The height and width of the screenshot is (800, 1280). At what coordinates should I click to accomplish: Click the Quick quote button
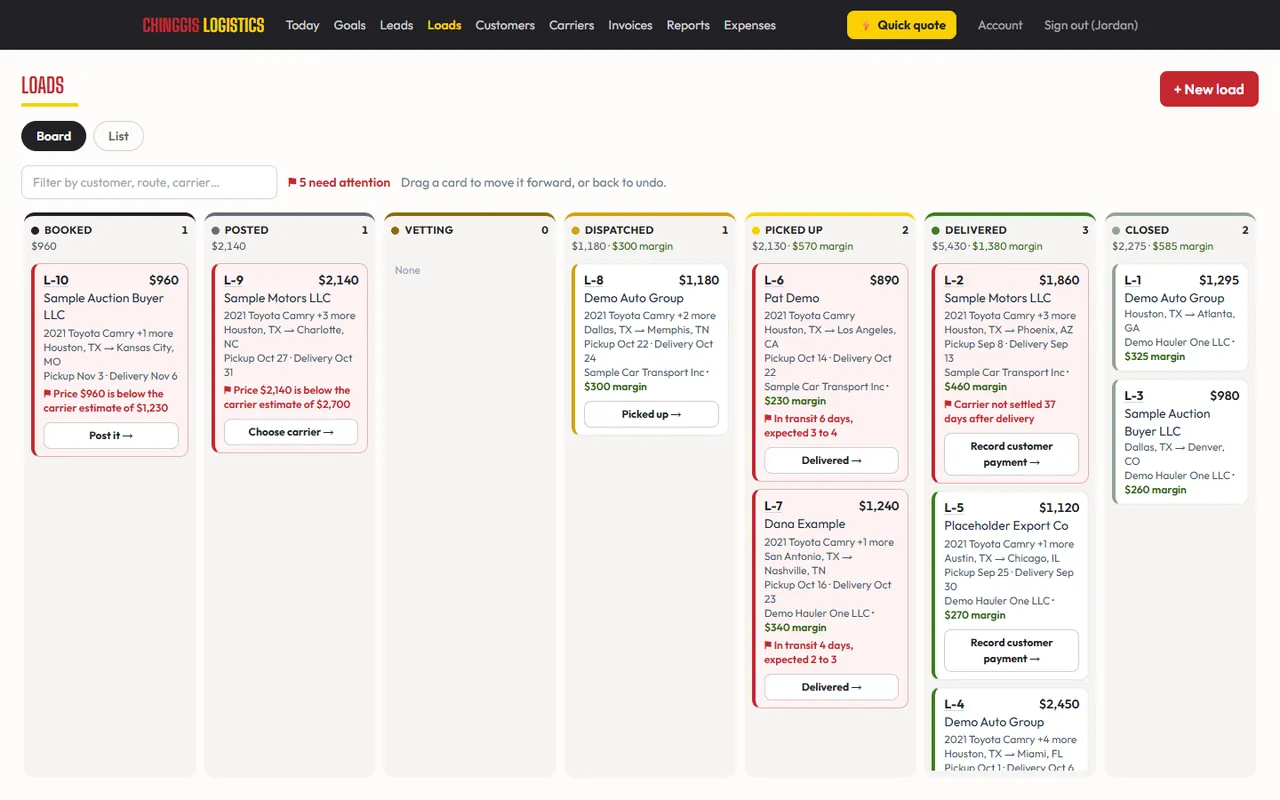tap(901, 25)
